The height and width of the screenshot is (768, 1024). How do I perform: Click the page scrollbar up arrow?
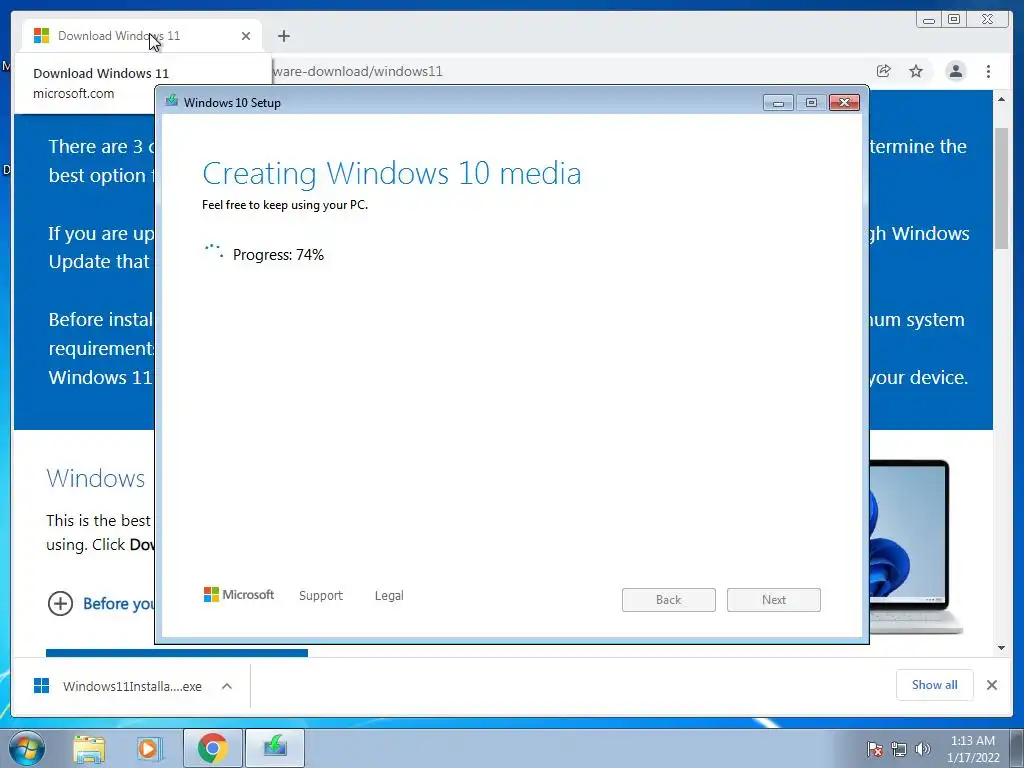click(x=1002, y=99)
